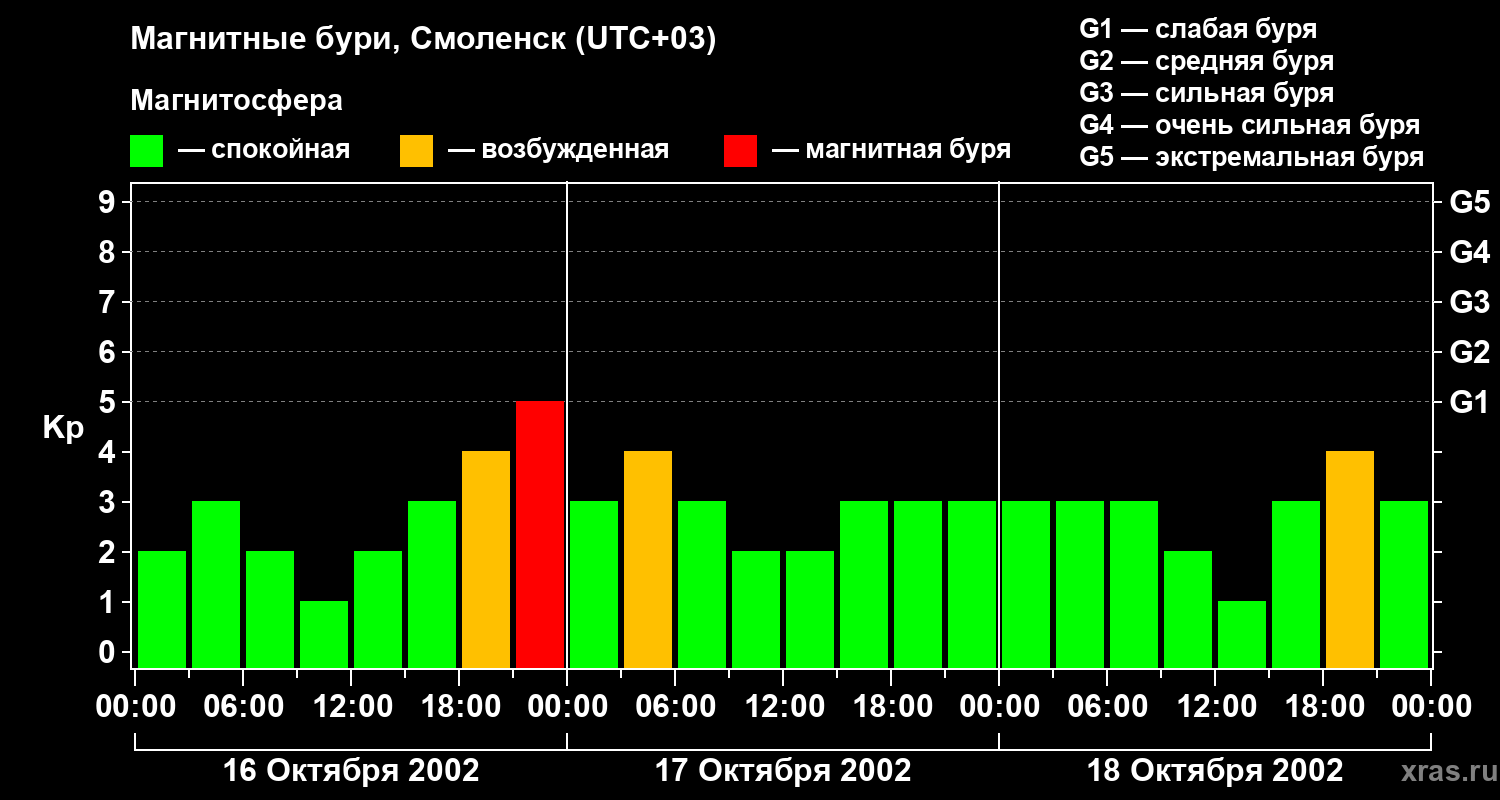Click the '— магнитная буря' legend text

[x=891, y=151]
